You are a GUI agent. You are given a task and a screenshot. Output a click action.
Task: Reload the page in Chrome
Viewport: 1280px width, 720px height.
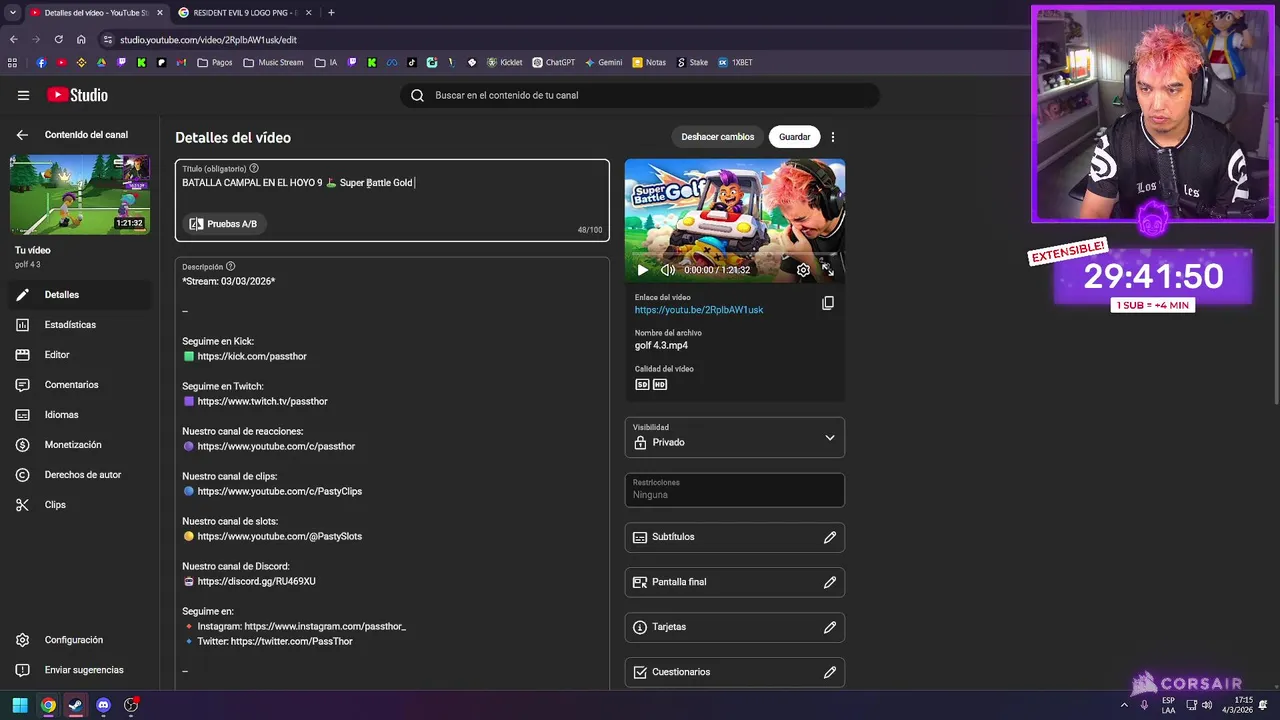59,40
